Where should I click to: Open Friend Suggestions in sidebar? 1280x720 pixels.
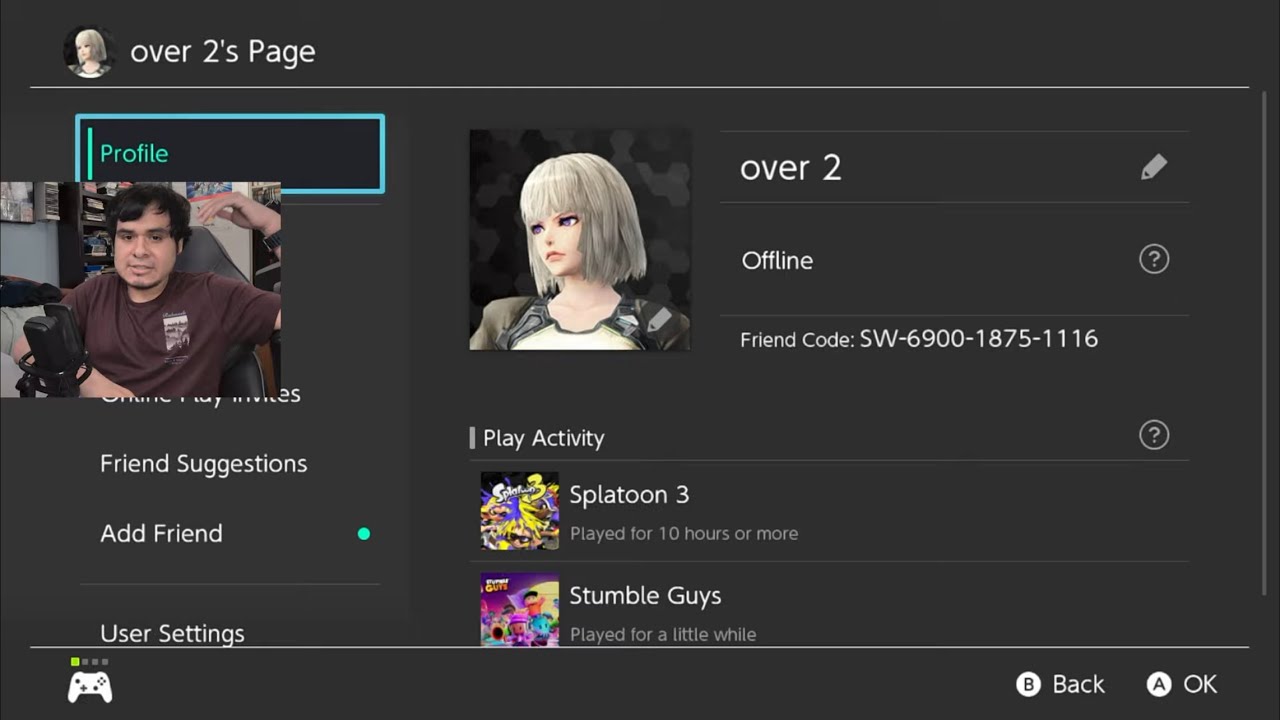pyautogui.click(x=204, y=464)
